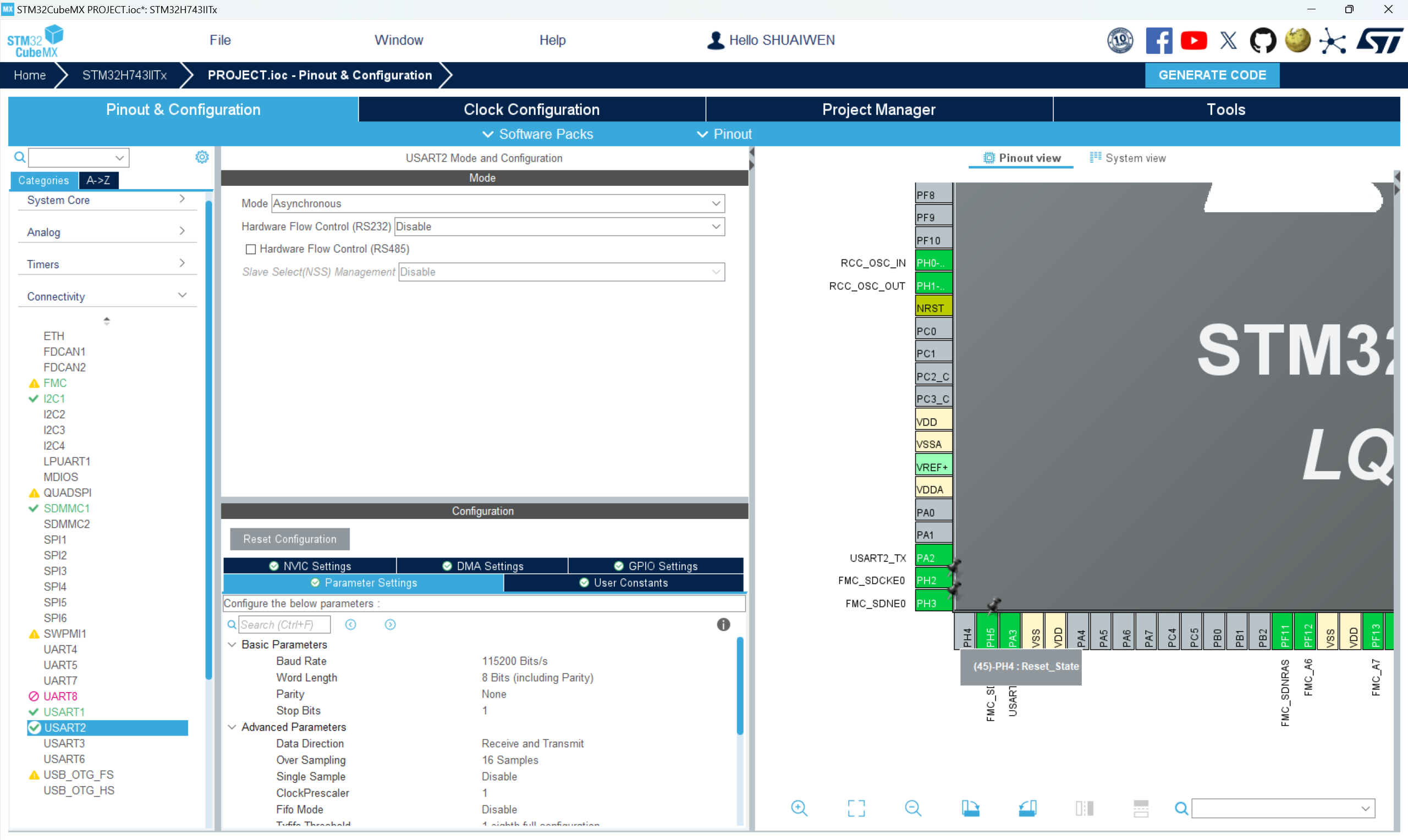1408x840 pixels.
Task: Collapse the Basic Parameters group
Action: (232, 644)
